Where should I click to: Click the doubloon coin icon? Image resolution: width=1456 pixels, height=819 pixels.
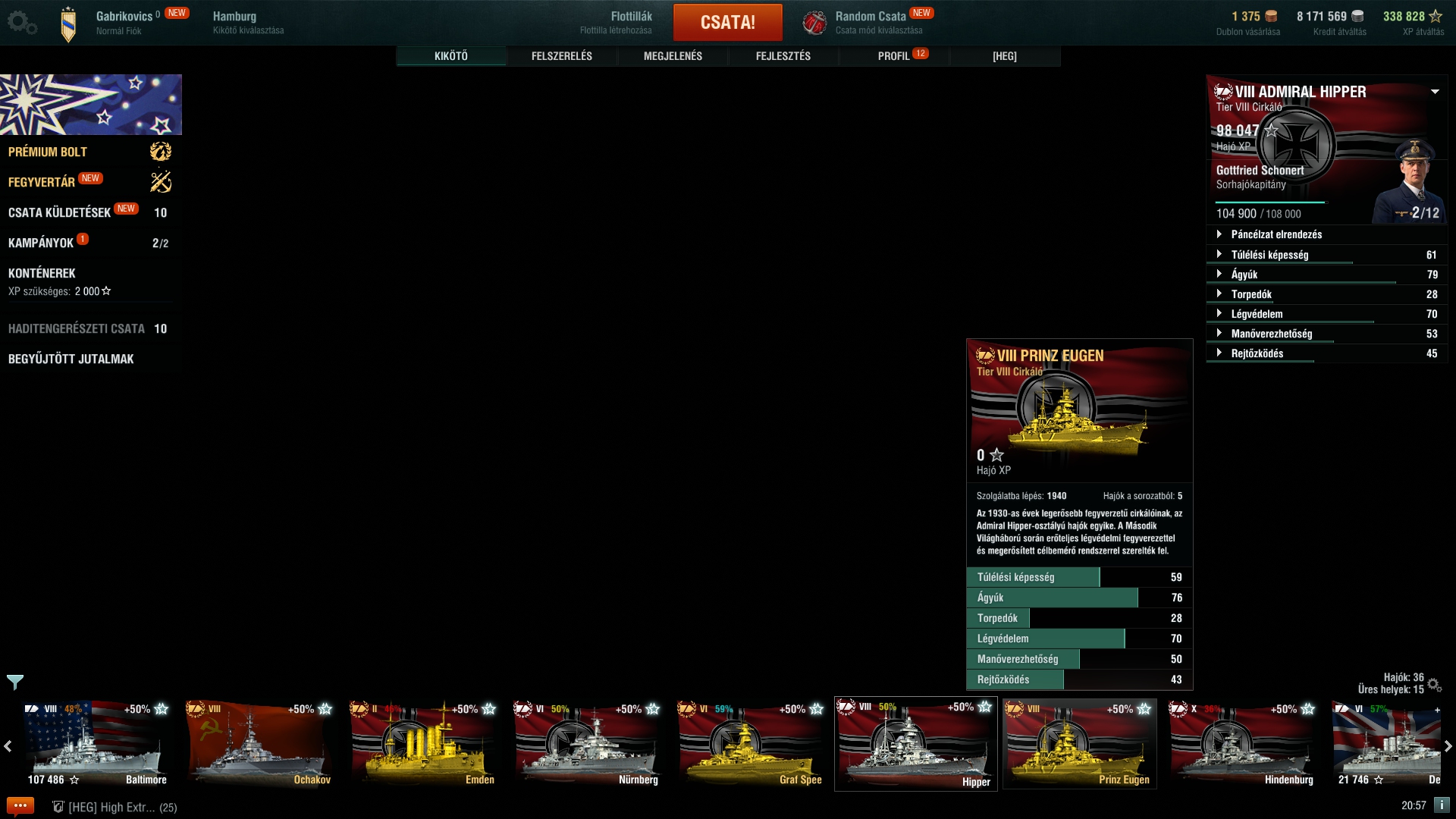tap(1272, 16)
